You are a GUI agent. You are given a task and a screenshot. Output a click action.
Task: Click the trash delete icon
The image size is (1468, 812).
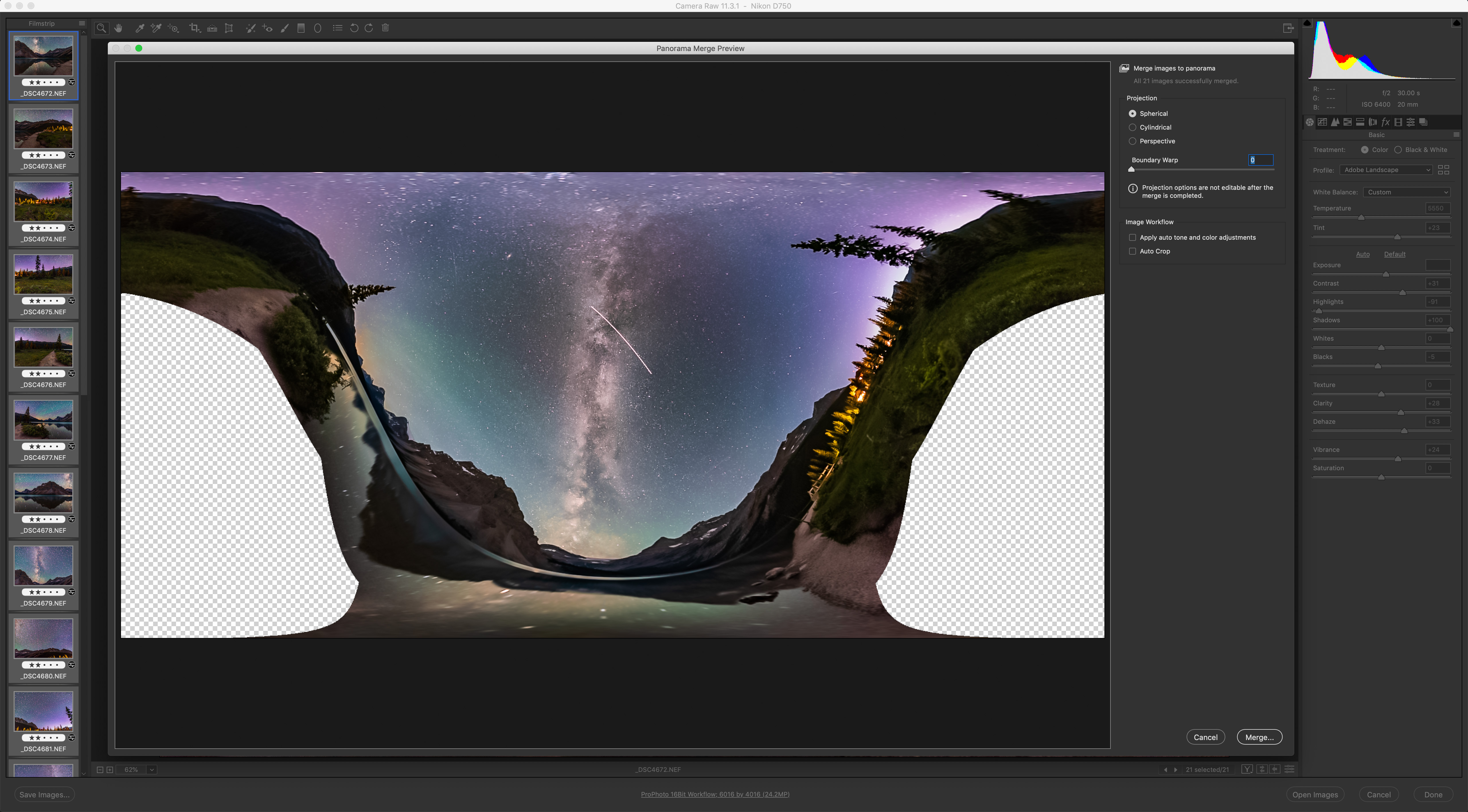pyautogui.click(x=385, y=28)
